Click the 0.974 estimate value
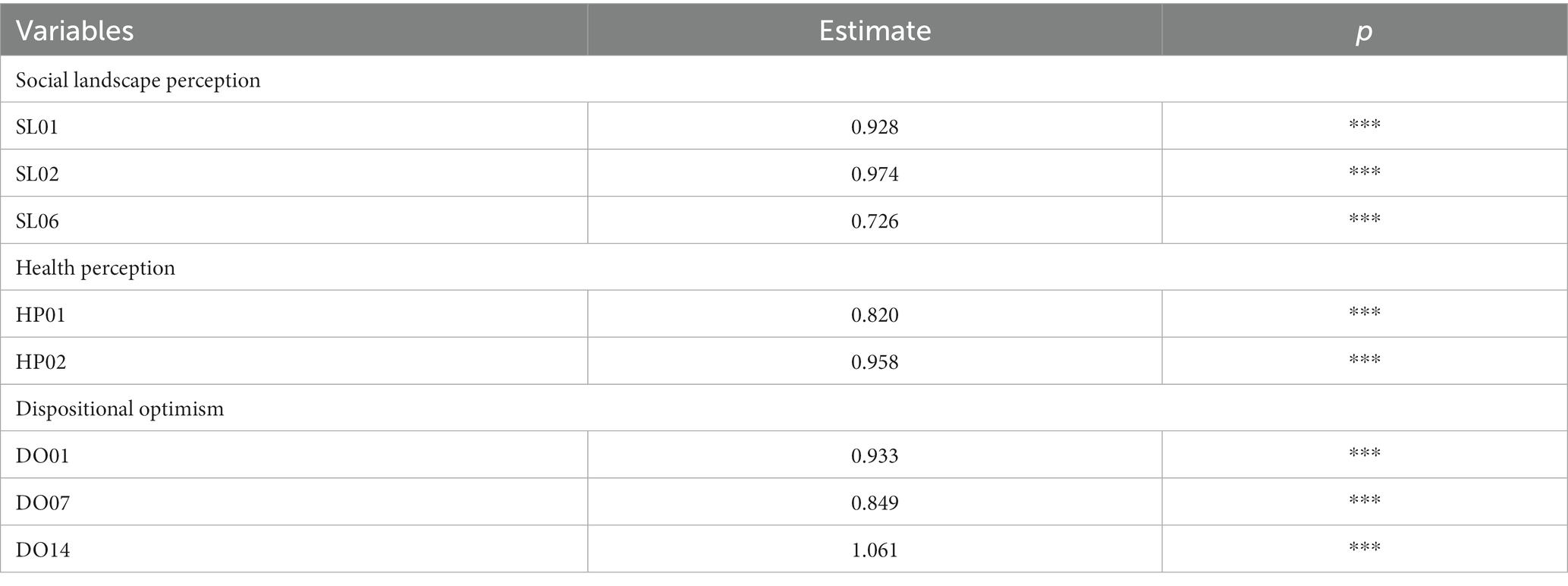Image resolution: width=1568 pixels, height=586 pixels. [x=875, y=174]
